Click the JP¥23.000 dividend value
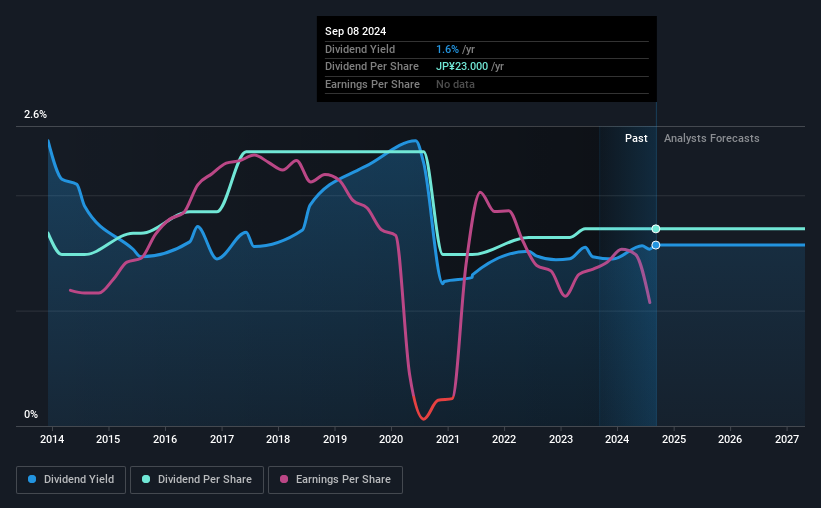Screen dimensions: 821x508 [462, 67]
